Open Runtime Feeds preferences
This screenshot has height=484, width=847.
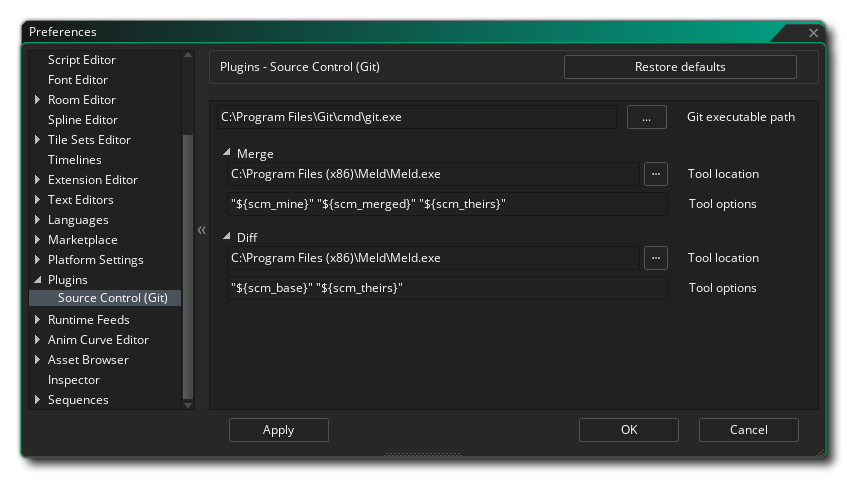[x=89, y=320]
